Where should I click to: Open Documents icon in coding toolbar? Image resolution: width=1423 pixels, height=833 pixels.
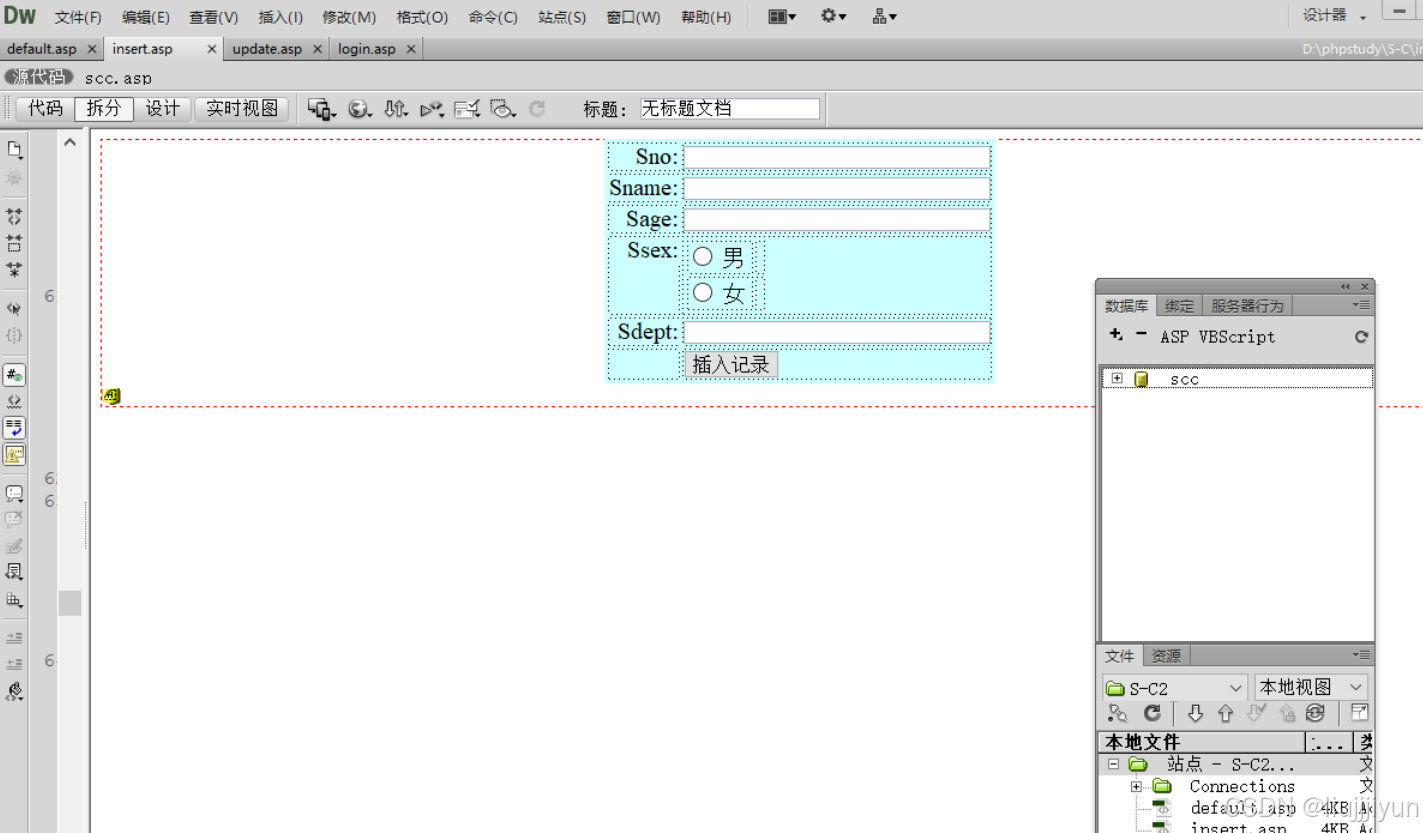[14, 150]
